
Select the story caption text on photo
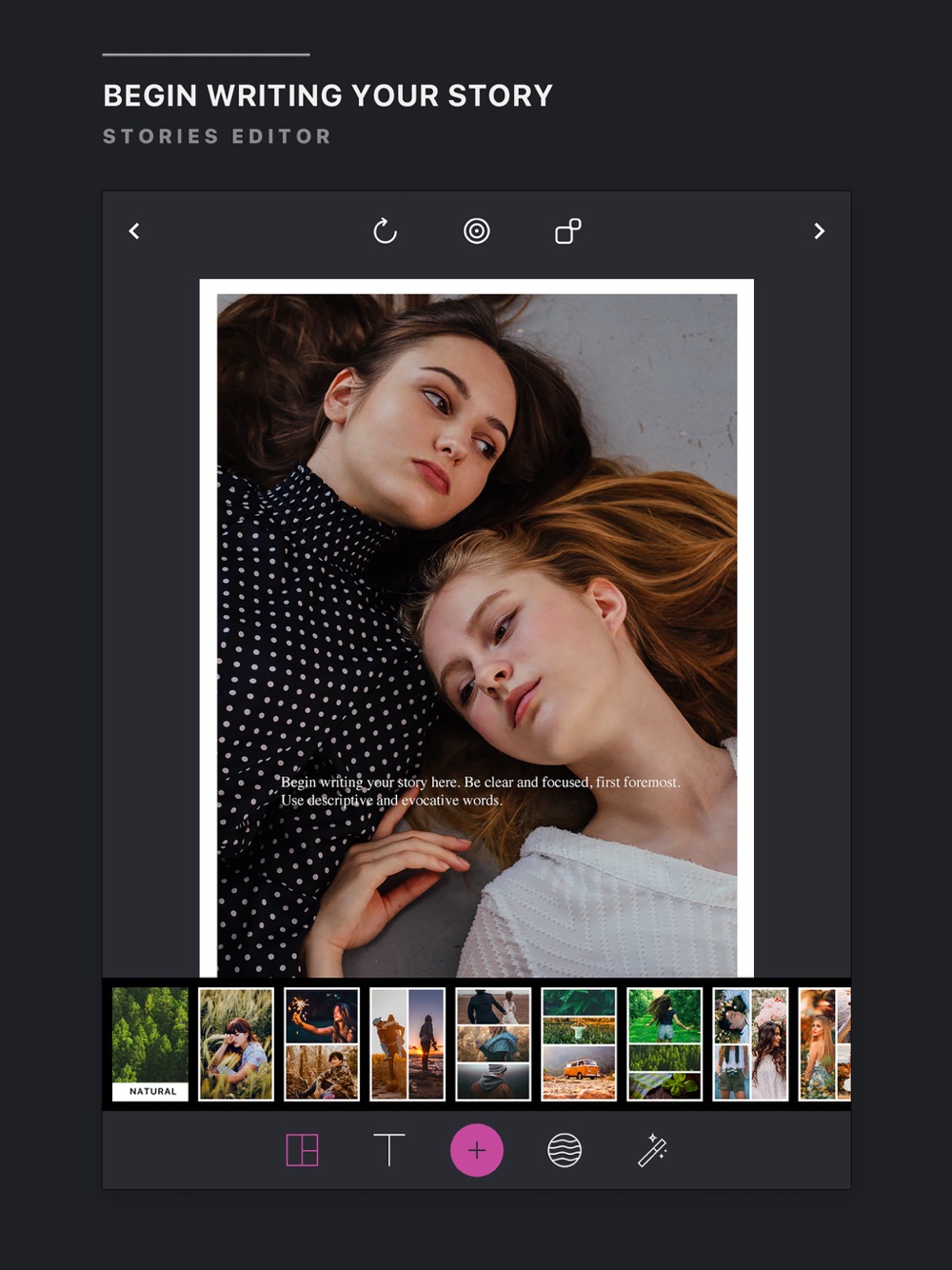480,791
